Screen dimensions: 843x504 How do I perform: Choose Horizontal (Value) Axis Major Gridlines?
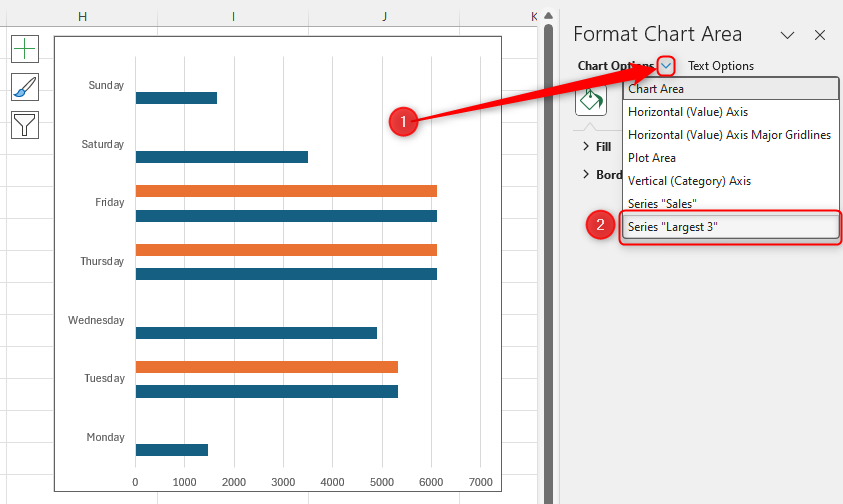coord(731,135)
